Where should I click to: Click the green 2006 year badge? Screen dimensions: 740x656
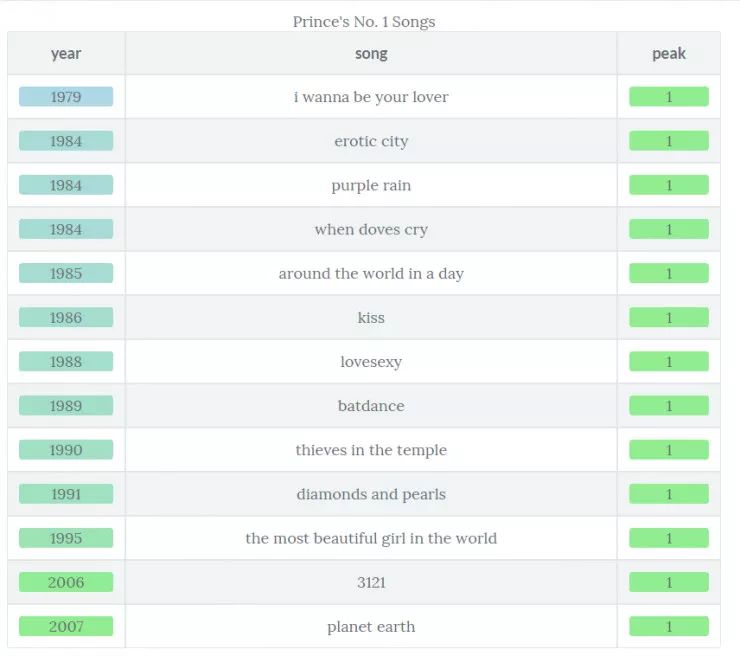pyautogui.click(x=66, y=582)
